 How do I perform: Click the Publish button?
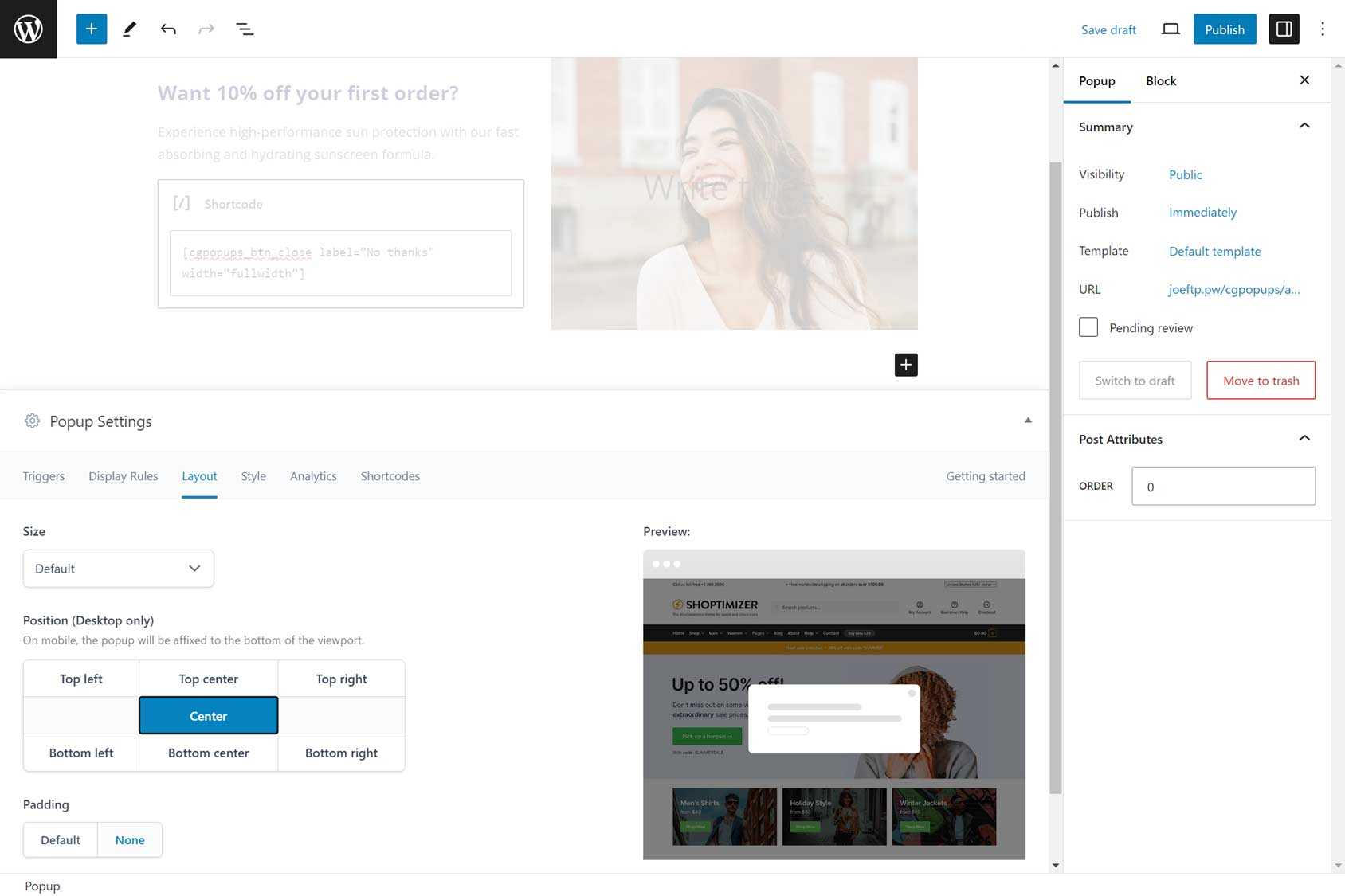[1225, 29]
